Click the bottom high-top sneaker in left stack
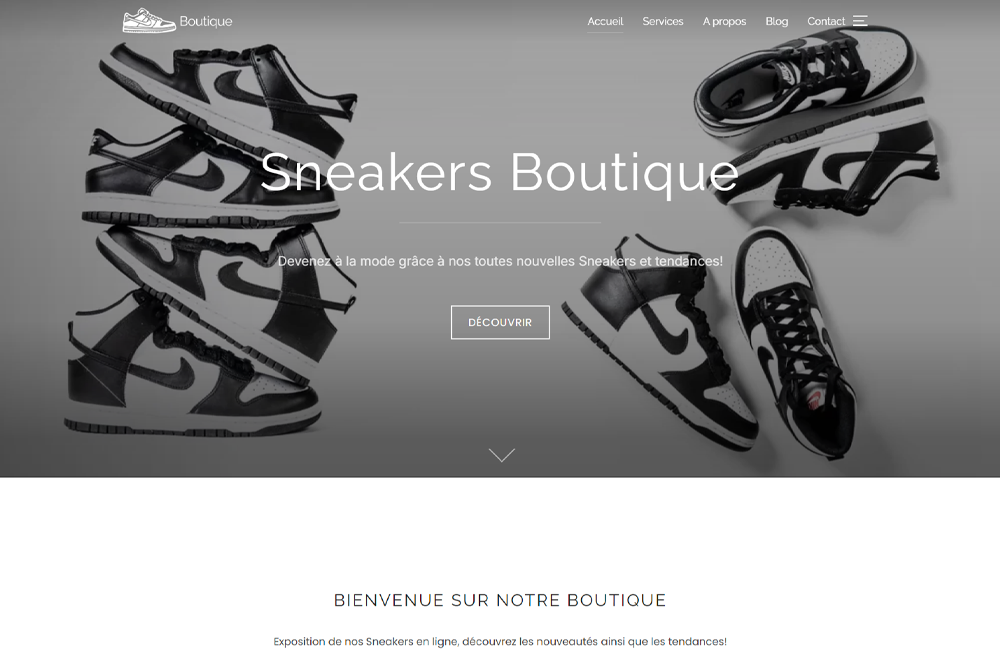 (x=191, y=367)
